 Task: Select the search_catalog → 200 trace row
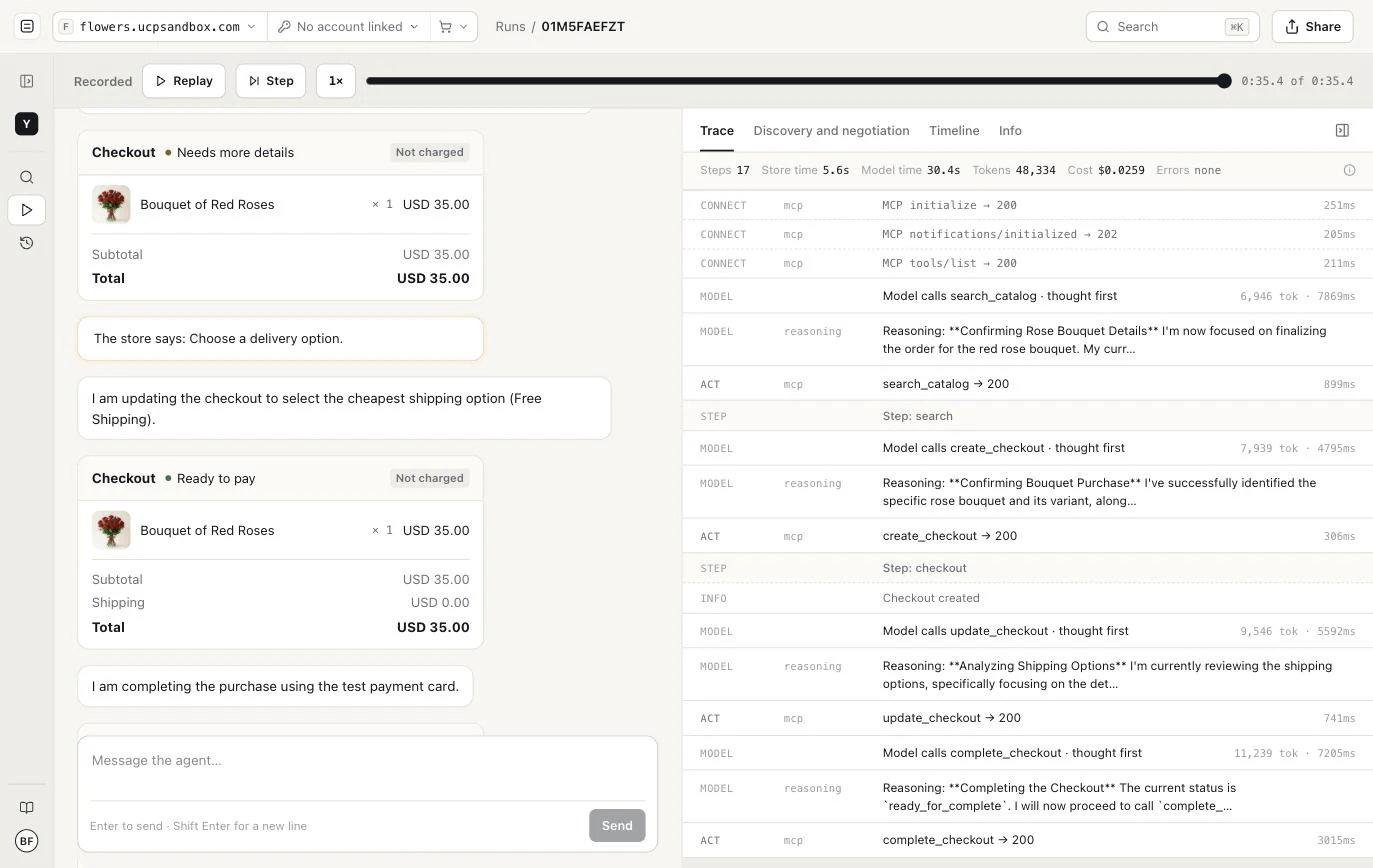click(x=1027, y=384)
